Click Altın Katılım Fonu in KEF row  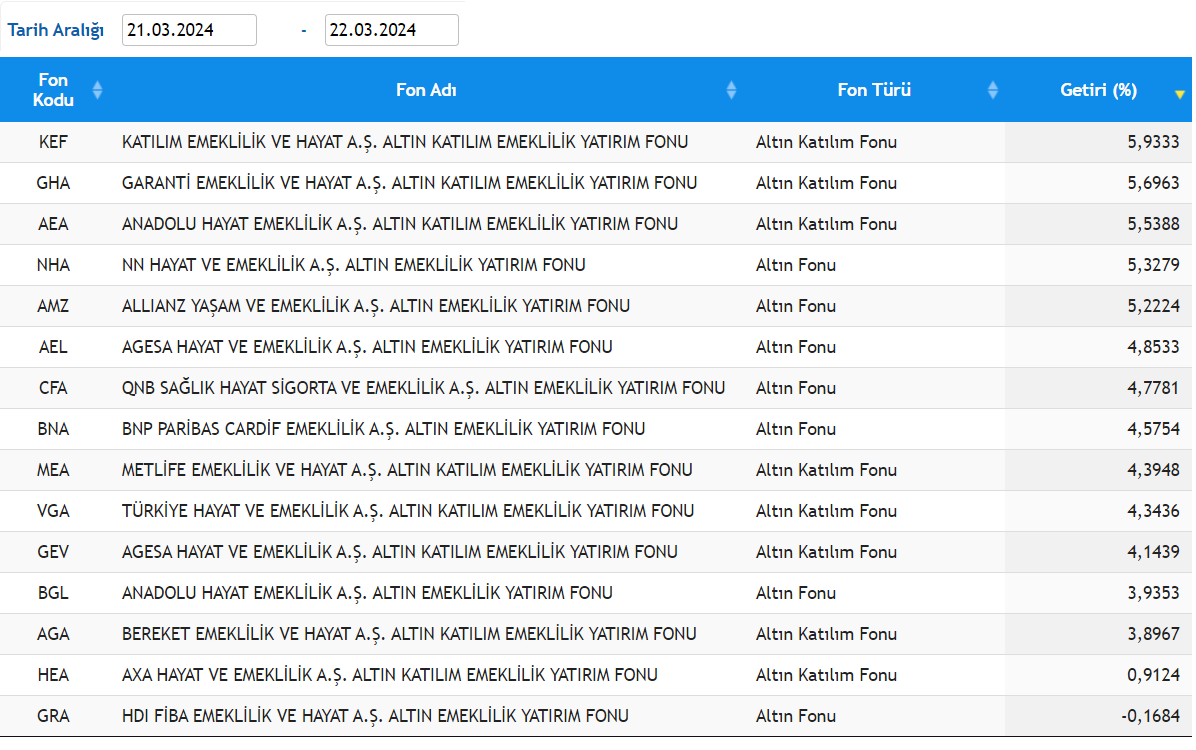tap(826, 142)
